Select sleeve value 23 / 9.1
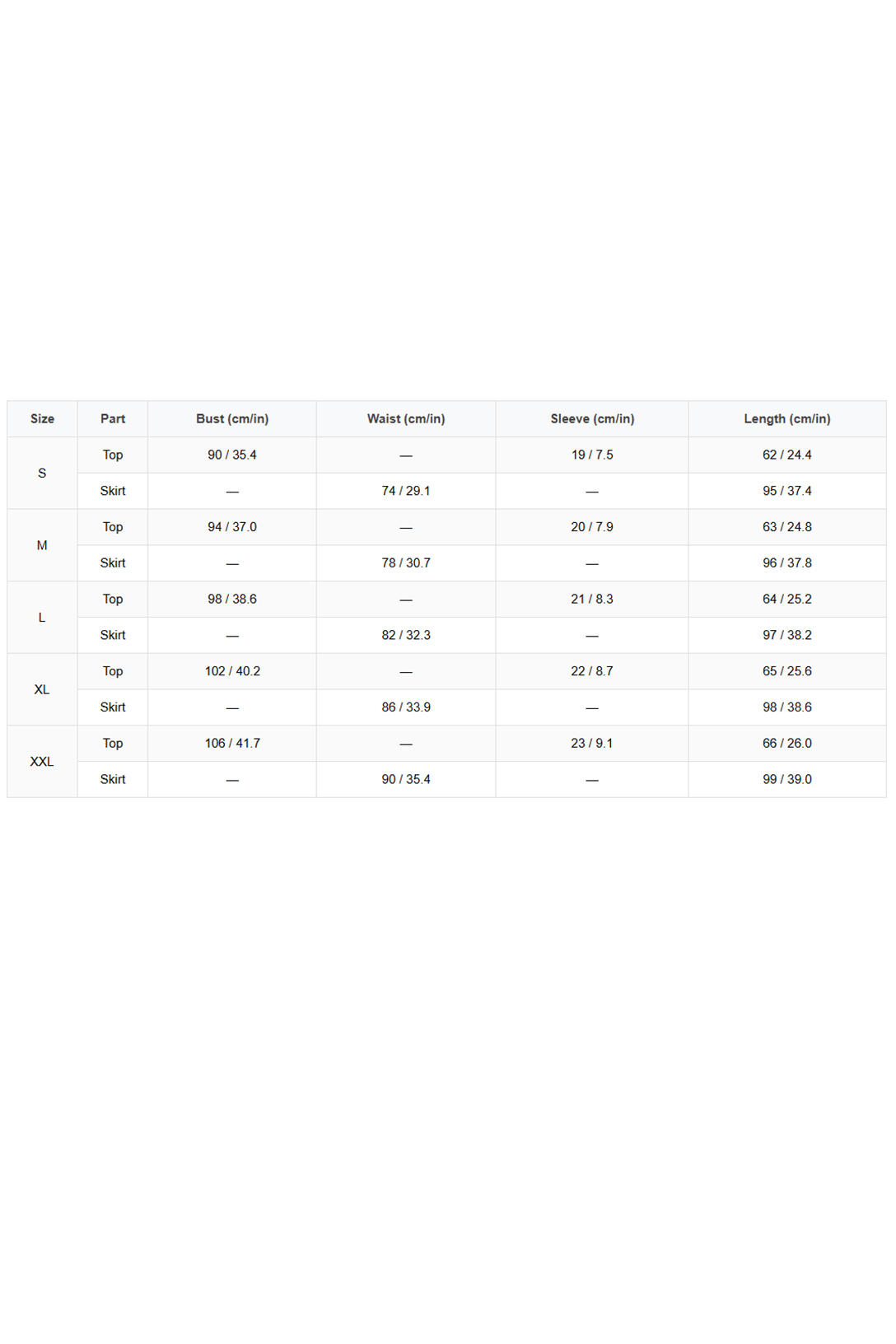Image resolution: width=896 pixels, height=1344 pixels. (592, 743)
